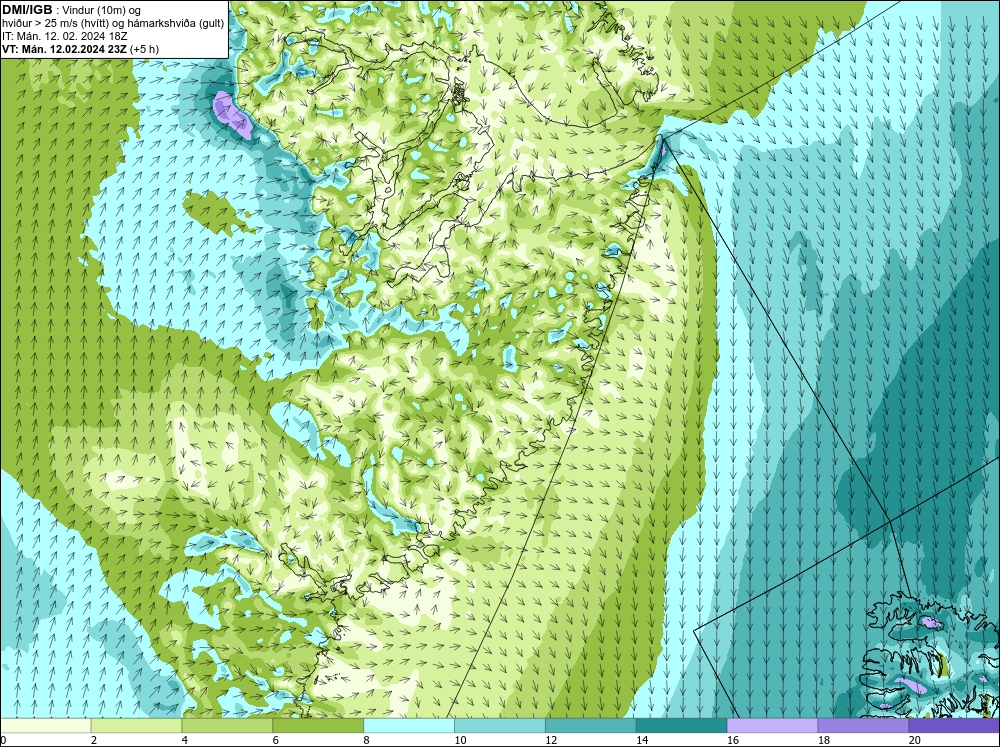Viewport: 1000px width, 747px height.
Task: Click the legend label '20'
Action: 915,740
